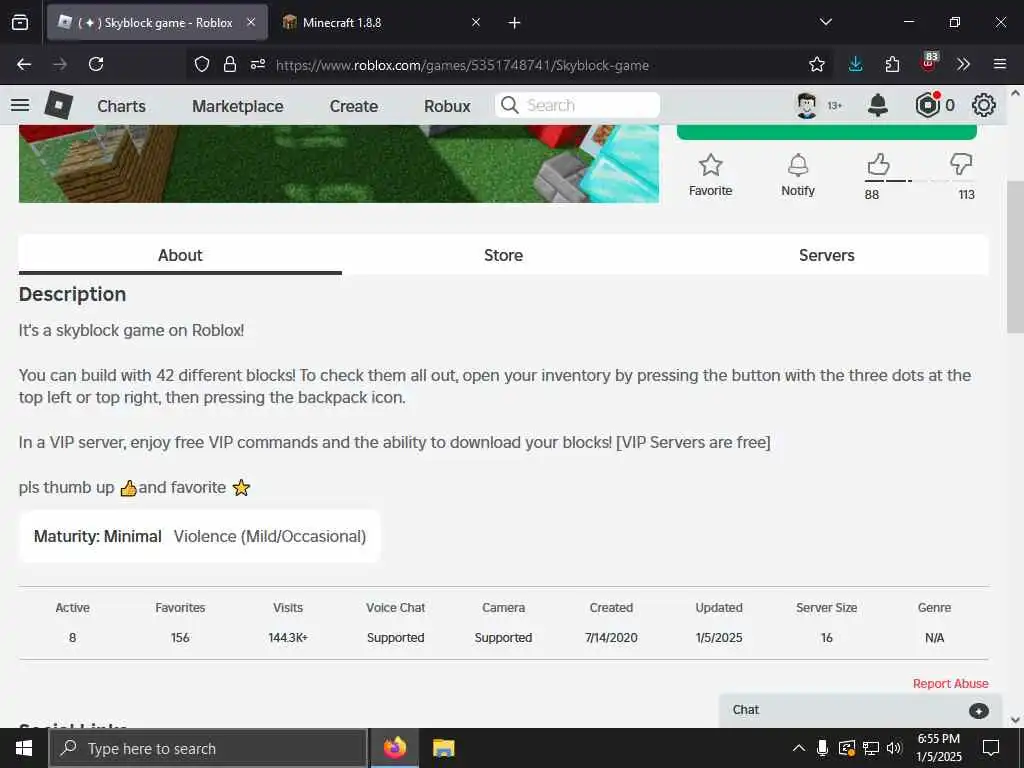The height and width of the screenshot is (768, 1024).
Task: Enable Notify for this game
Action: pyautogui.click(x=798, y=175)
